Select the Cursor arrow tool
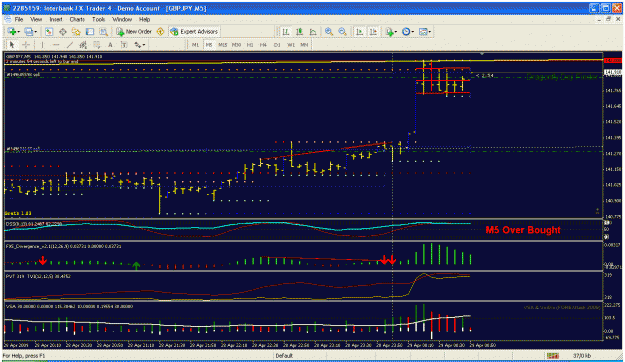Screen dimensions: 625x362 tap(12, 45)
